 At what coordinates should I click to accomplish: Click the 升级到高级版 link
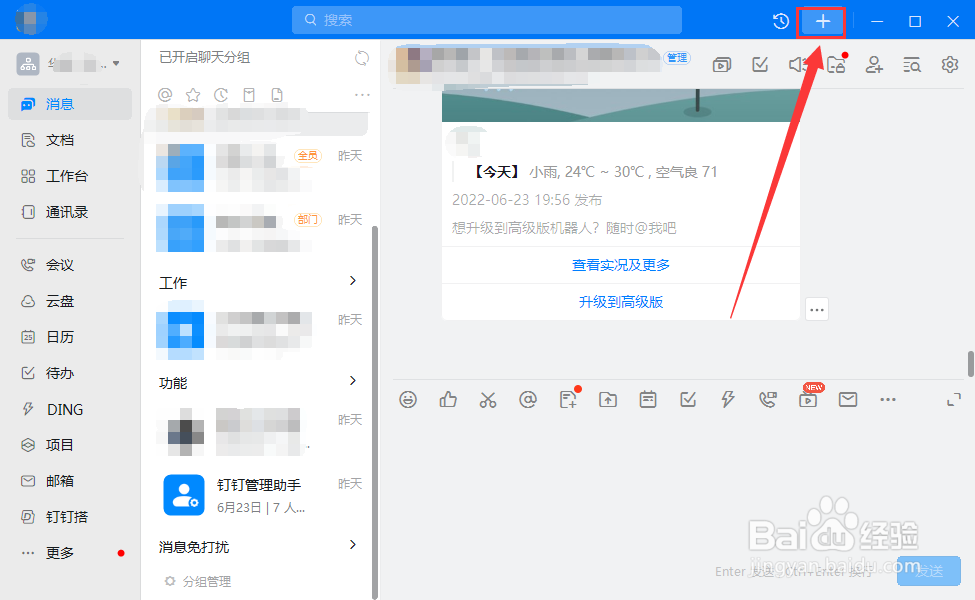[x=620, y=301]
